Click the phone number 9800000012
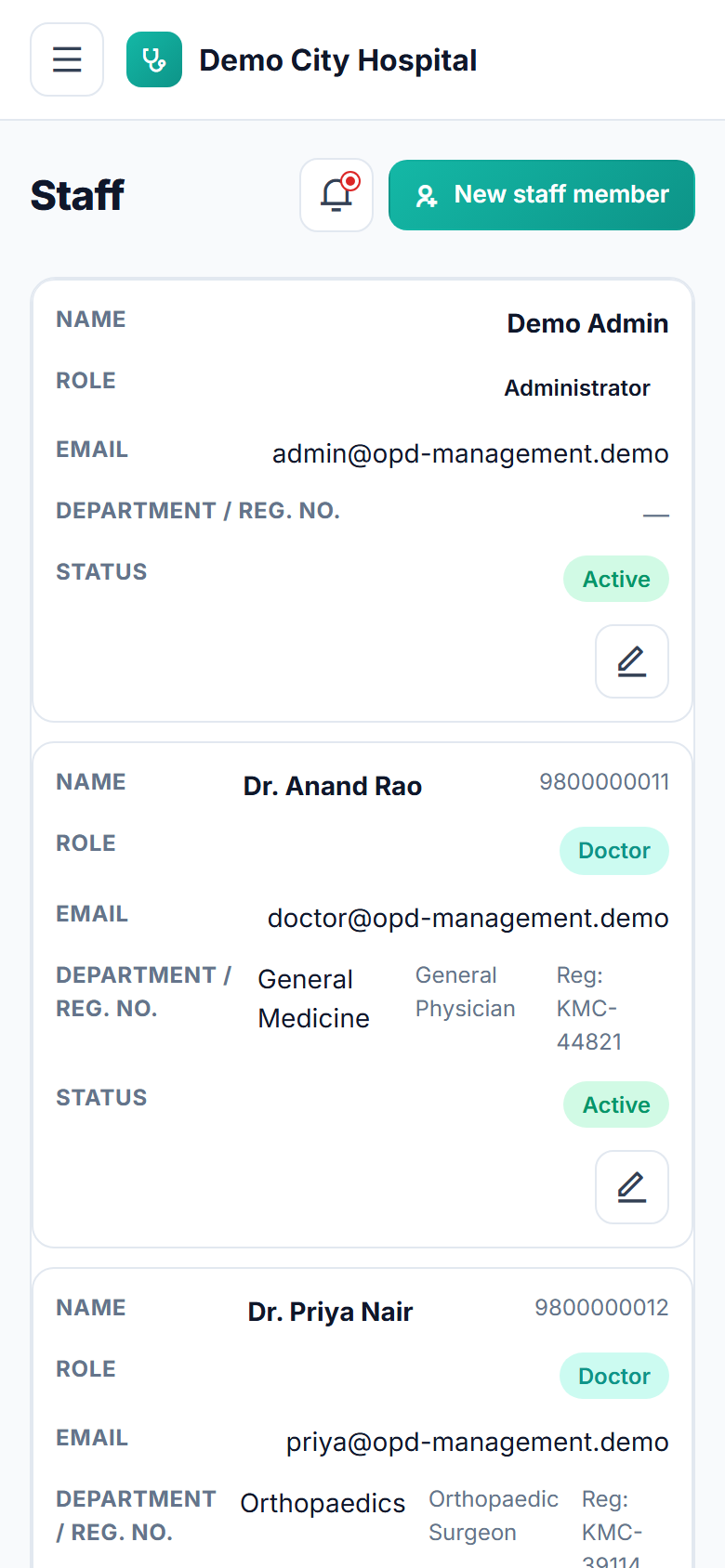This screenshot has height=1568, width=725. [601, 1308]
